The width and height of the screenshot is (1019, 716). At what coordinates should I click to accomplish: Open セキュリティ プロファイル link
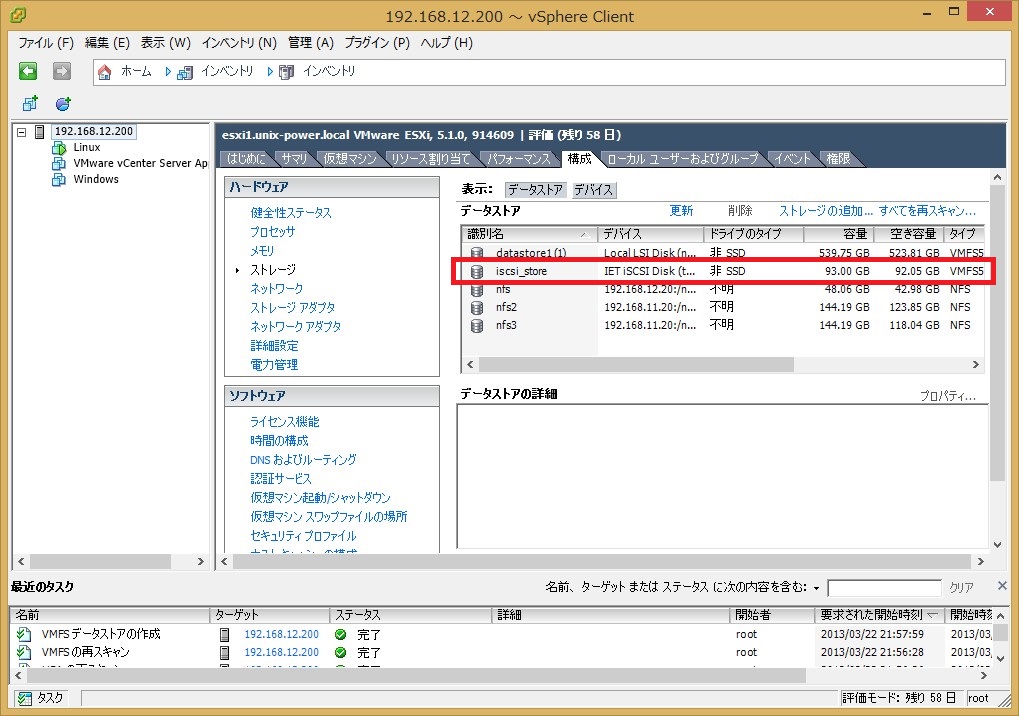[303, 536]
